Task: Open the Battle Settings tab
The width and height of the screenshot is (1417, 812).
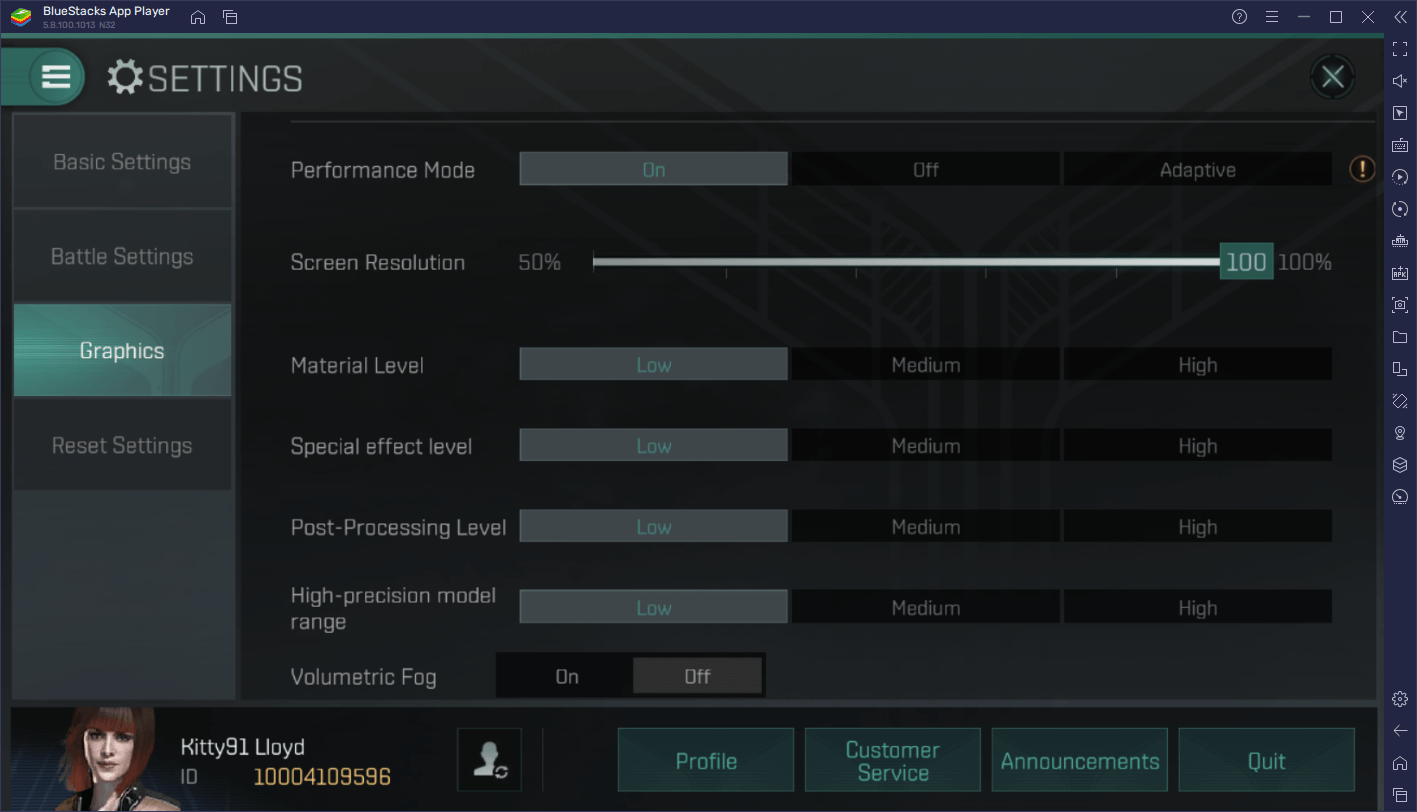Action: [122, 257]
